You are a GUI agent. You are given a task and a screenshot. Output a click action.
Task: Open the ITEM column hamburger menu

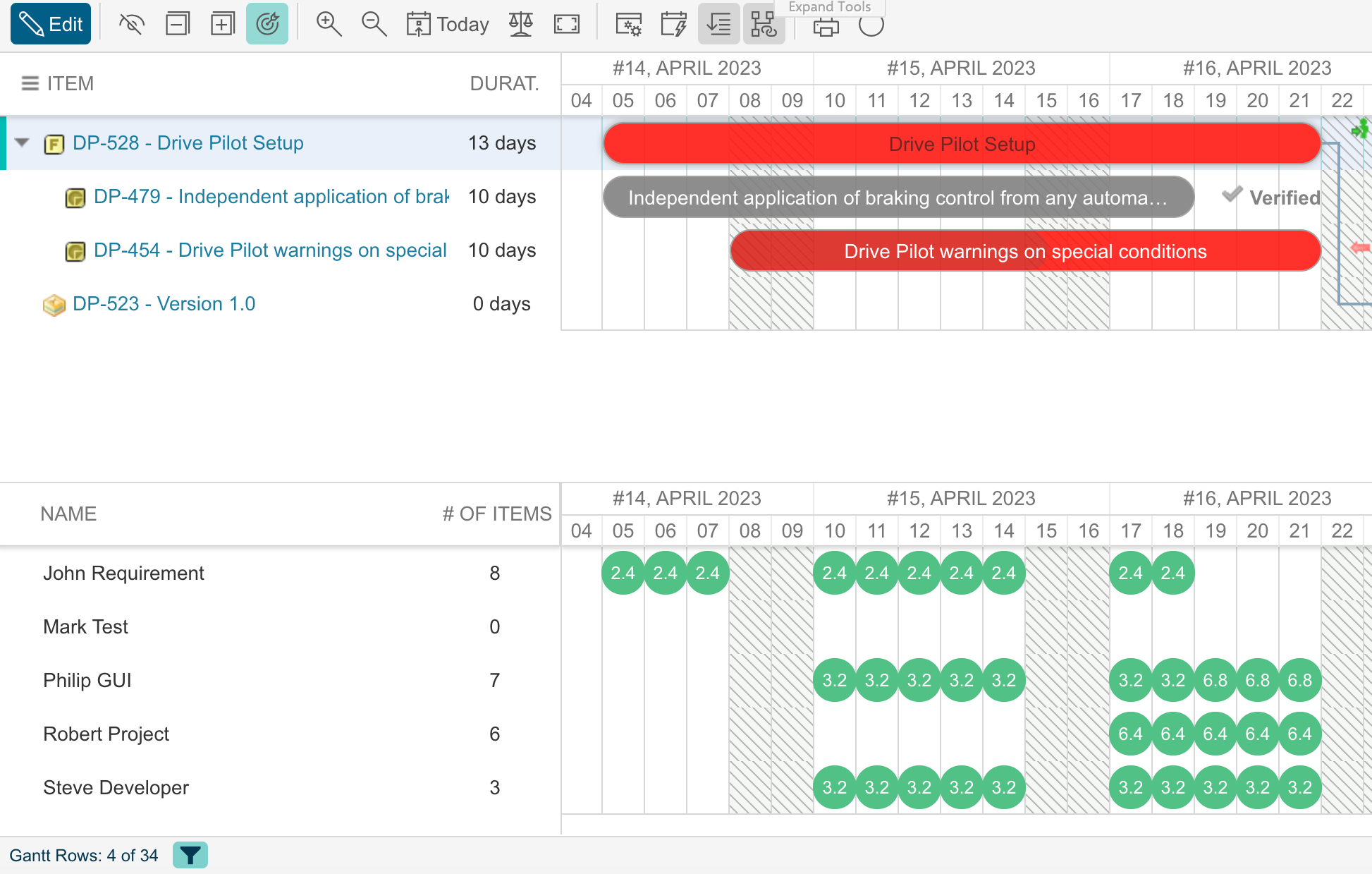(x=30, y=83)
